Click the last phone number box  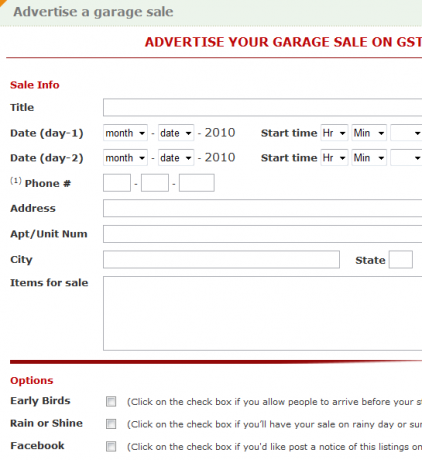197,183
